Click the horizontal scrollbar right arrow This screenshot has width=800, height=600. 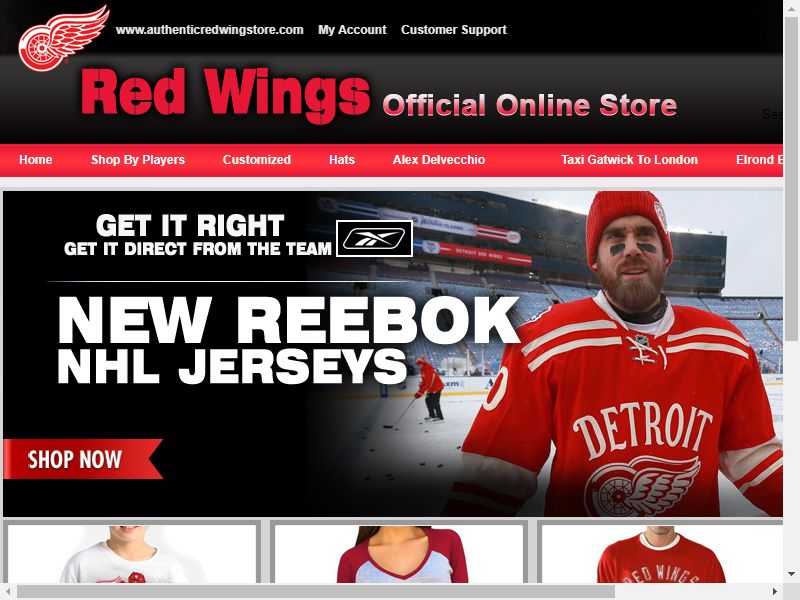pyautogui.click(x=774, y=592)
